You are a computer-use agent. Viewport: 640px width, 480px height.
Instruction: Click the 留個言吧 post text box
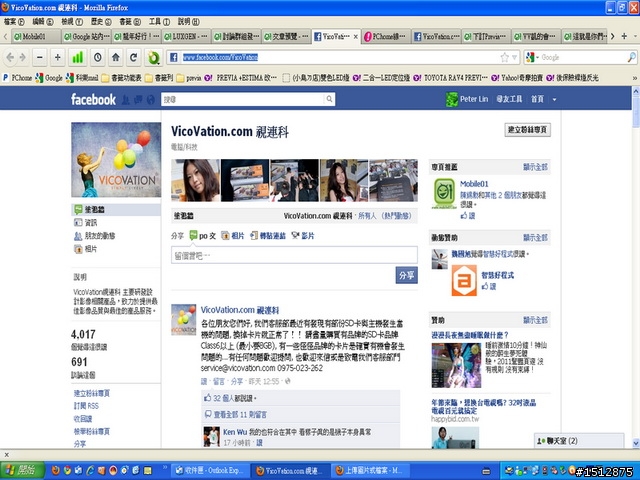[294, 255]
